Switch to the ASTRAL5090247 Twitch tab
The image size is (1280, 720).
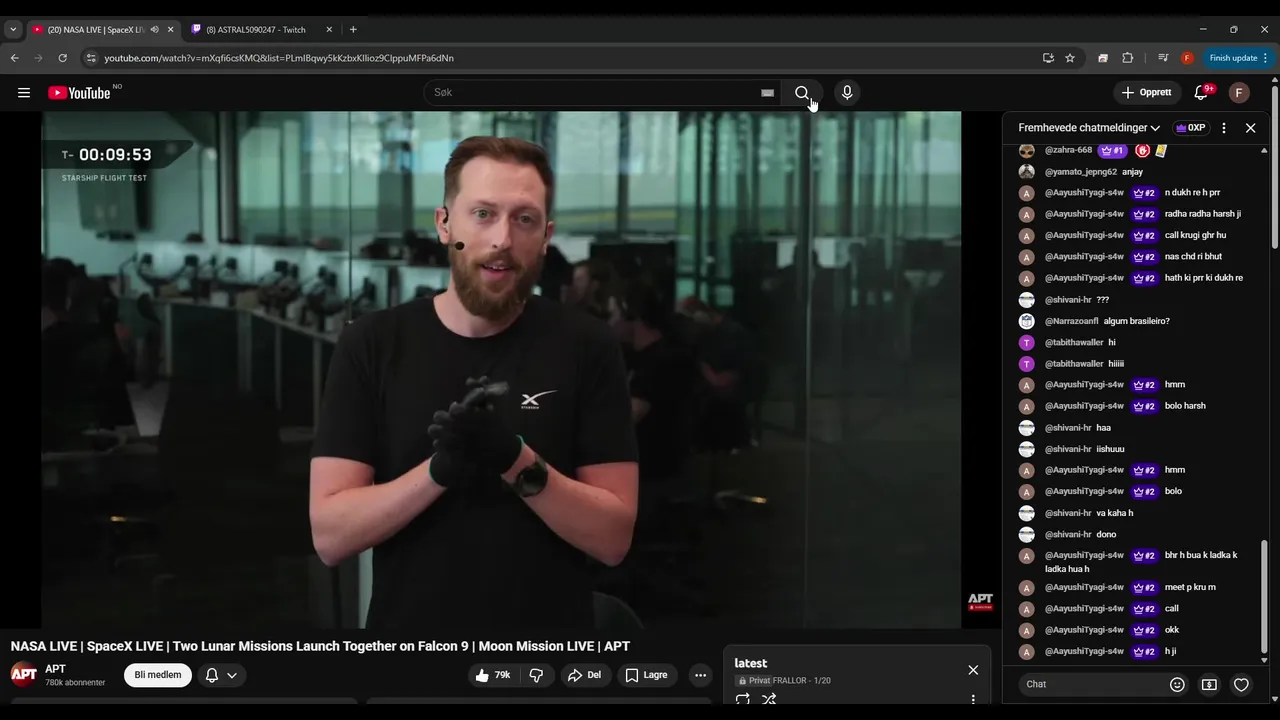[x=256, y=30]
